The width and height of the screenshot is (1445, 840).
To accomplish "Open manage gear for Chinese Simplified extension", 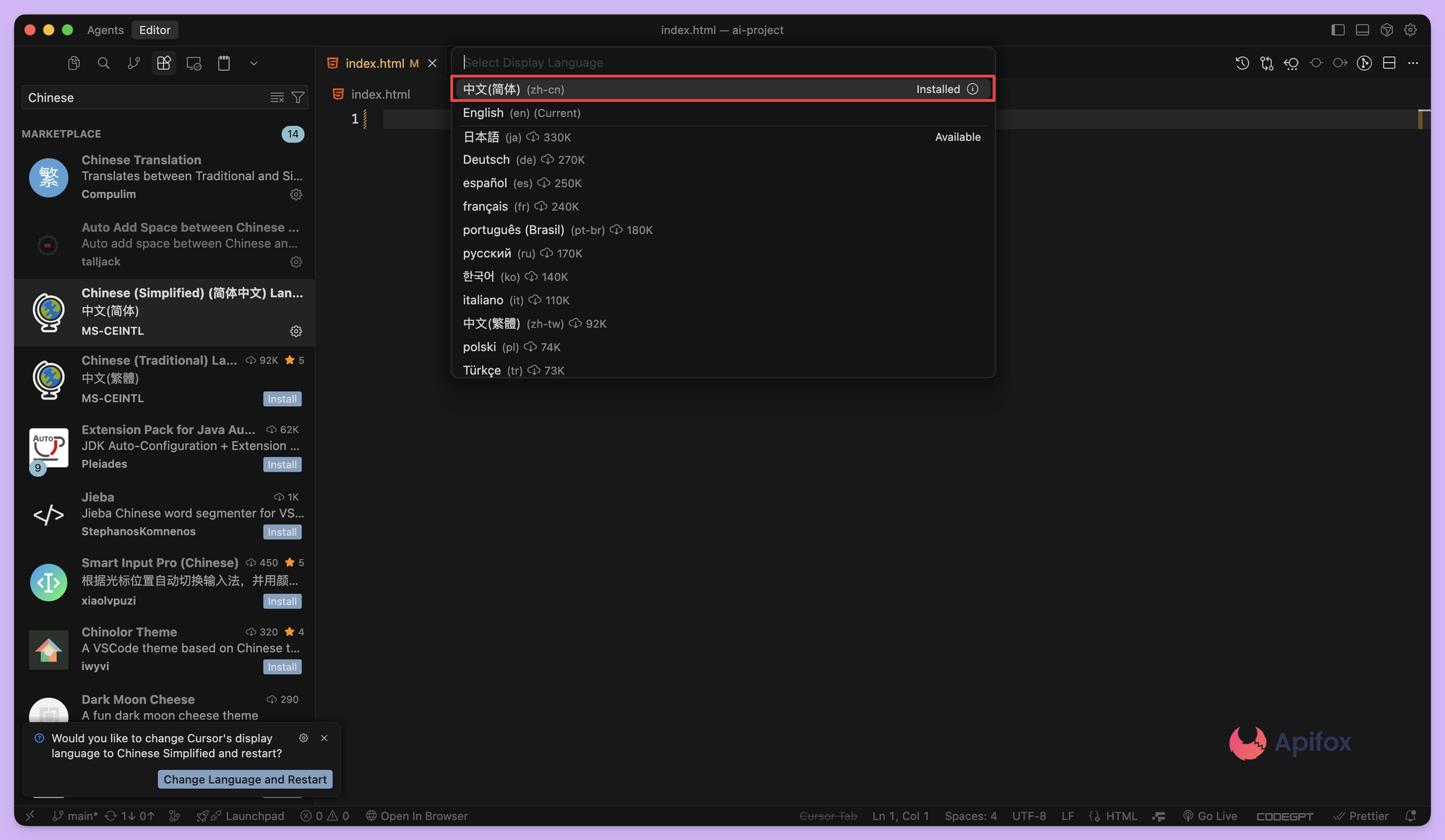I will (296, 331).
